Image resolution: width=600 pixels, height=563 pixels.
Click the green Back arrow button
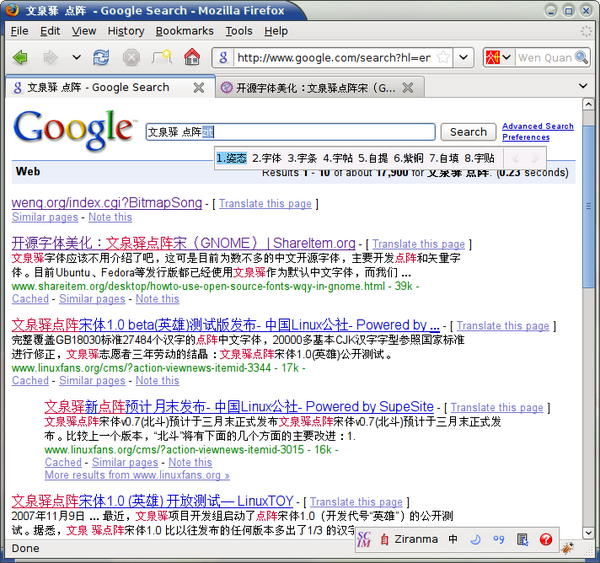tap(20, 58)
